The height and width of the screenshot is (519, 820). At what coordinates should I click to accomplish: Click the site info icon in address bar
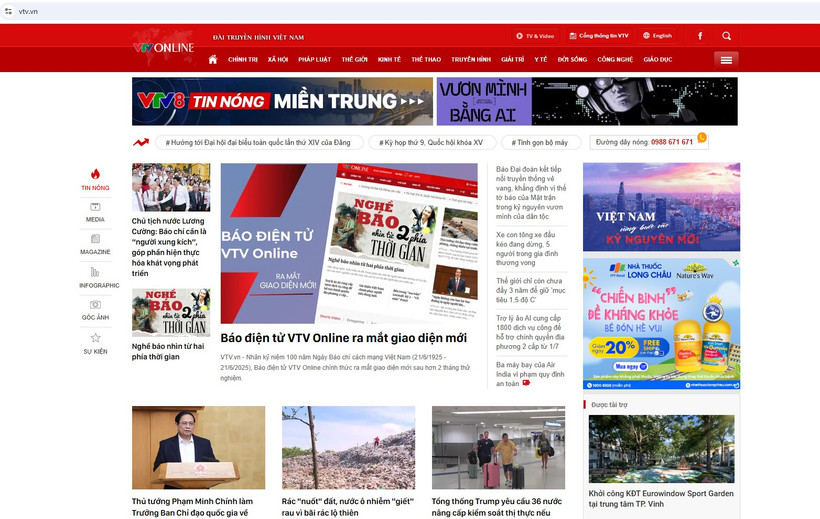coord(8,11)
